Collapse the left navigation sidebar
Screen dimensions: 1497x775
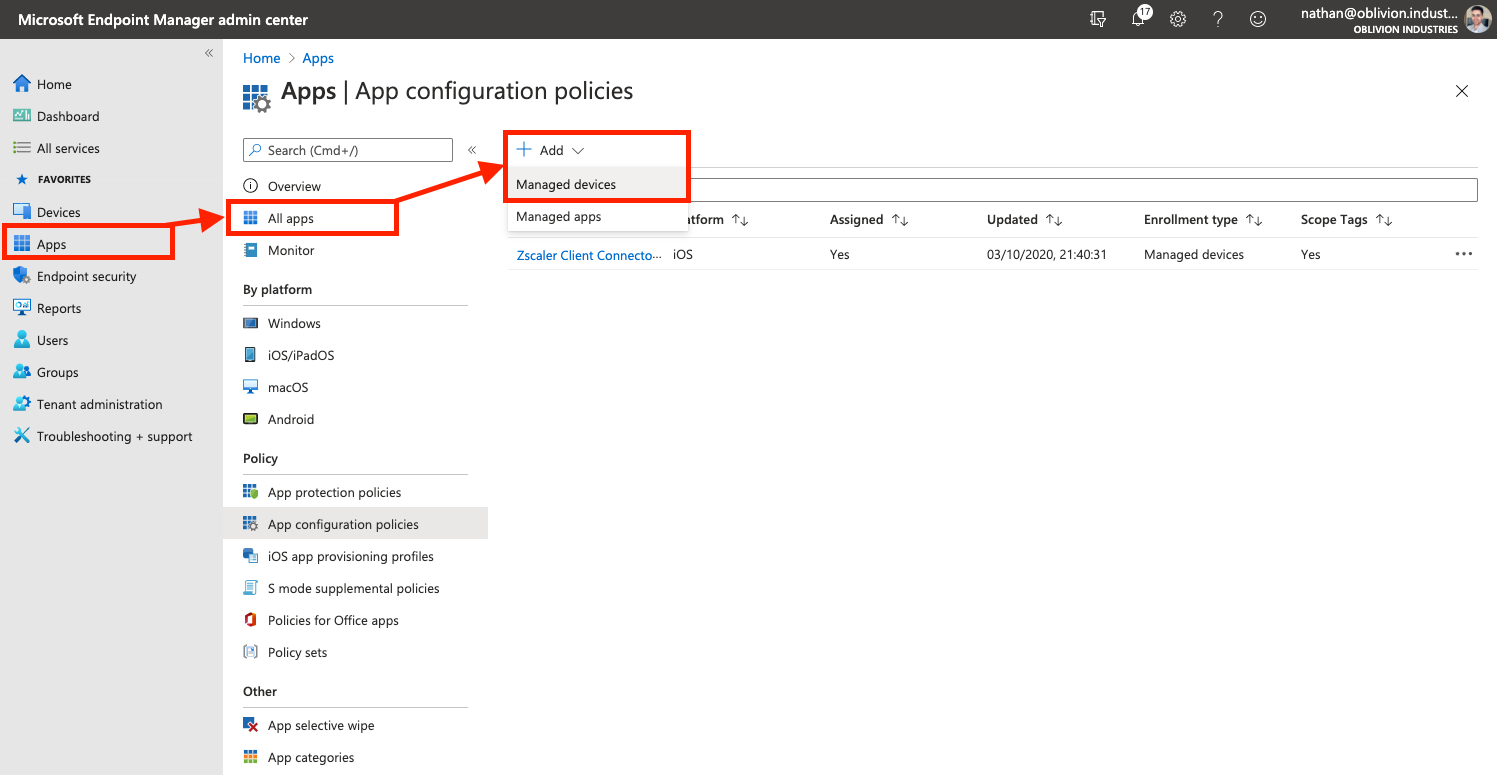click(209, 53)
